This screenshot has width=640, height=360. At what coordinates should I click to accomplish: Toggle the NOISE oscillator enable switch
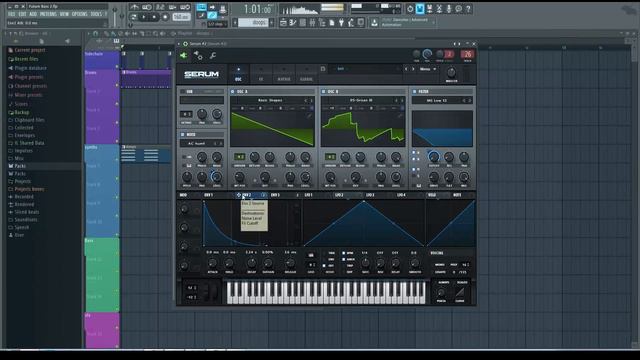pos(183,134)
